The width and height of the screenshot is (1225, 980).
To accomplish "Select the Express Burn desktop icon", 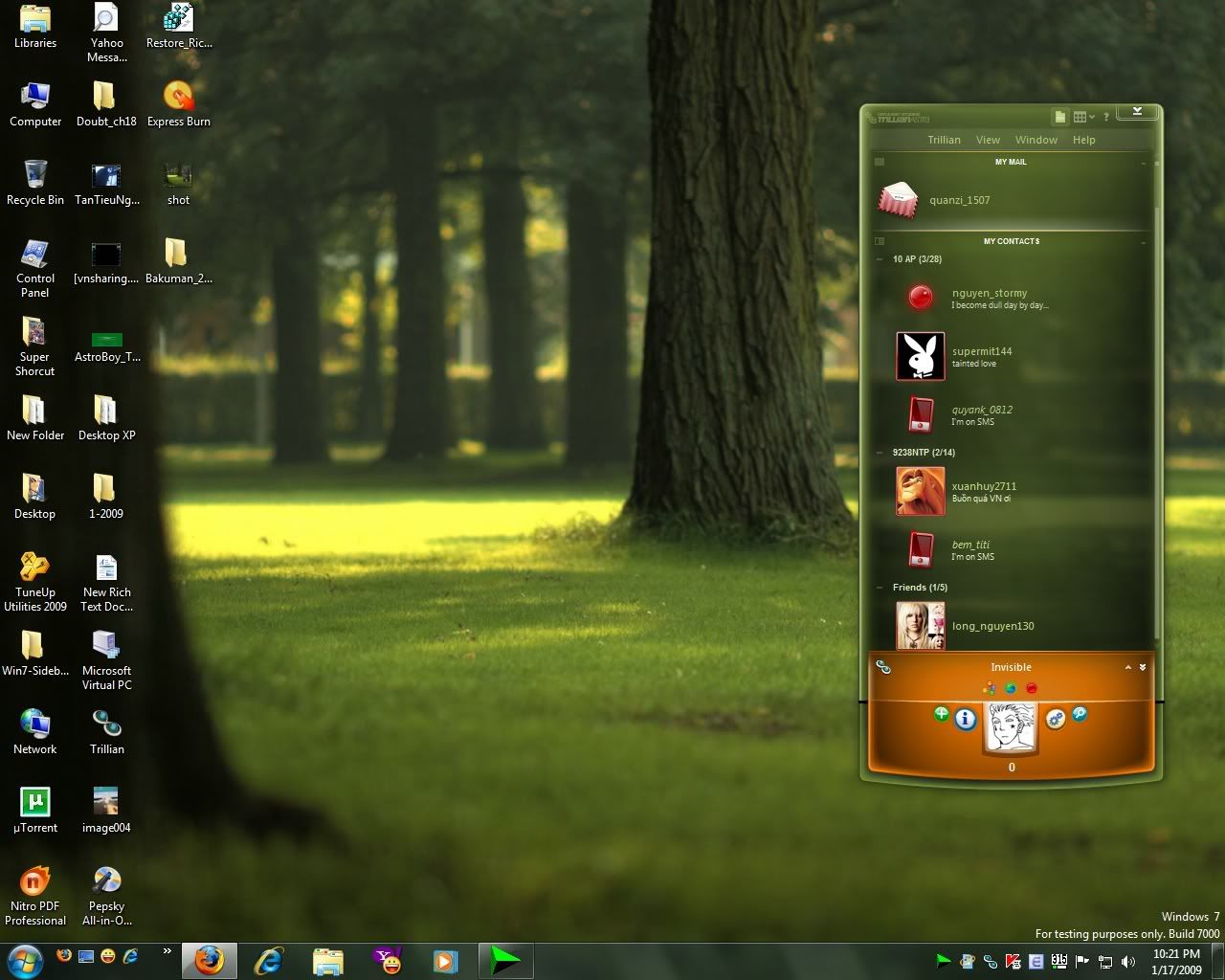I will tap(178, 104).
